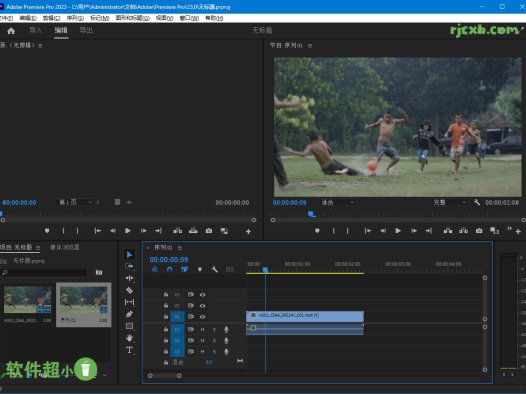Open the Help menu
This screenshot has height=394, width=526.
click(214, 18)
